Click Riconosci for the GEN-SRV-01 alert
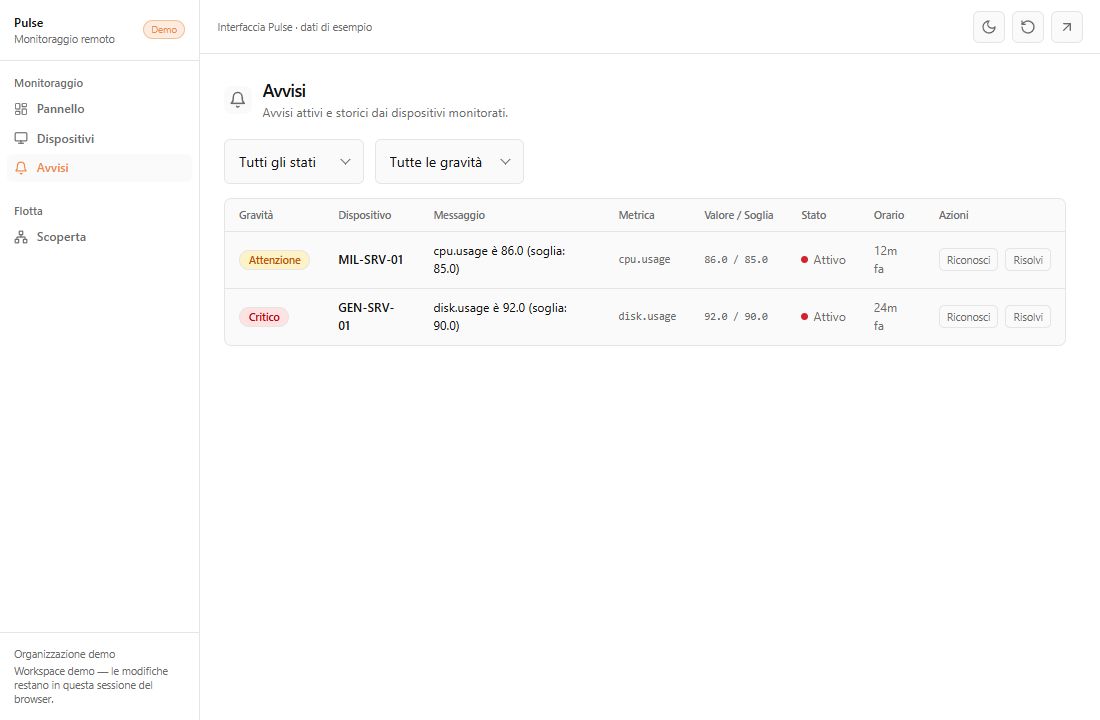Viewport: 1100px width, 720px height. [968, 317]
